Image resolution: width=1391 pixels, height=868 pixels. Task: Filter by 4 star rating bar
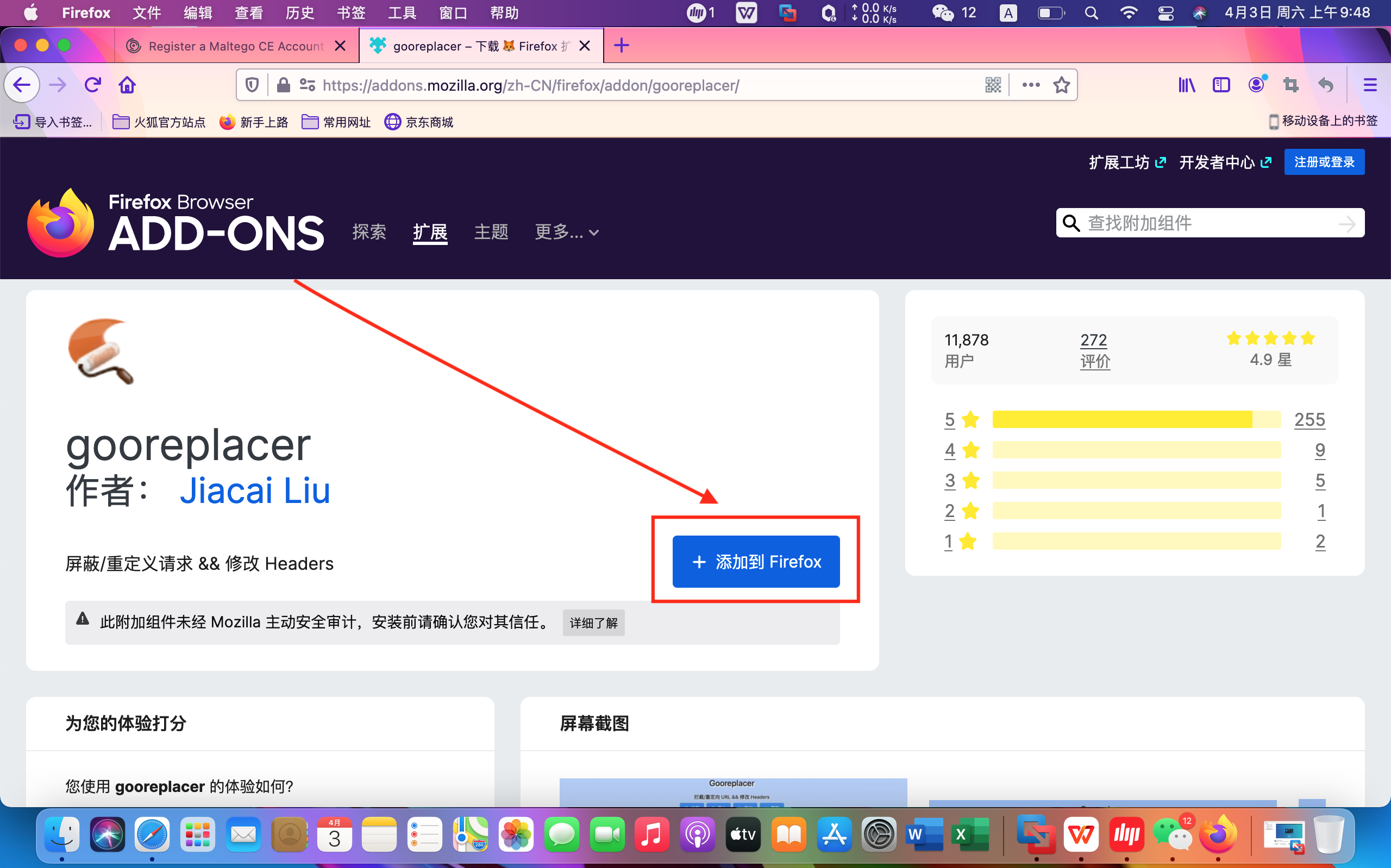coord(1136,450)
